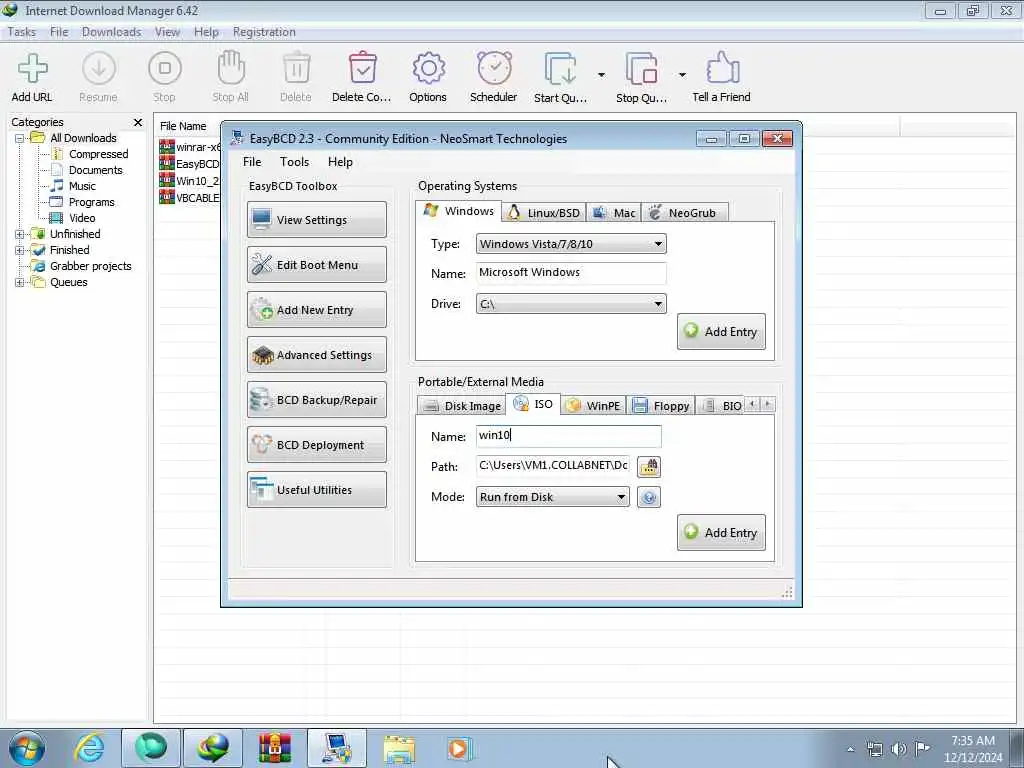This screenshot has height=768, width=1024.
Task: Click Edit Boot Menu button
Action: [x=317, y=265]
